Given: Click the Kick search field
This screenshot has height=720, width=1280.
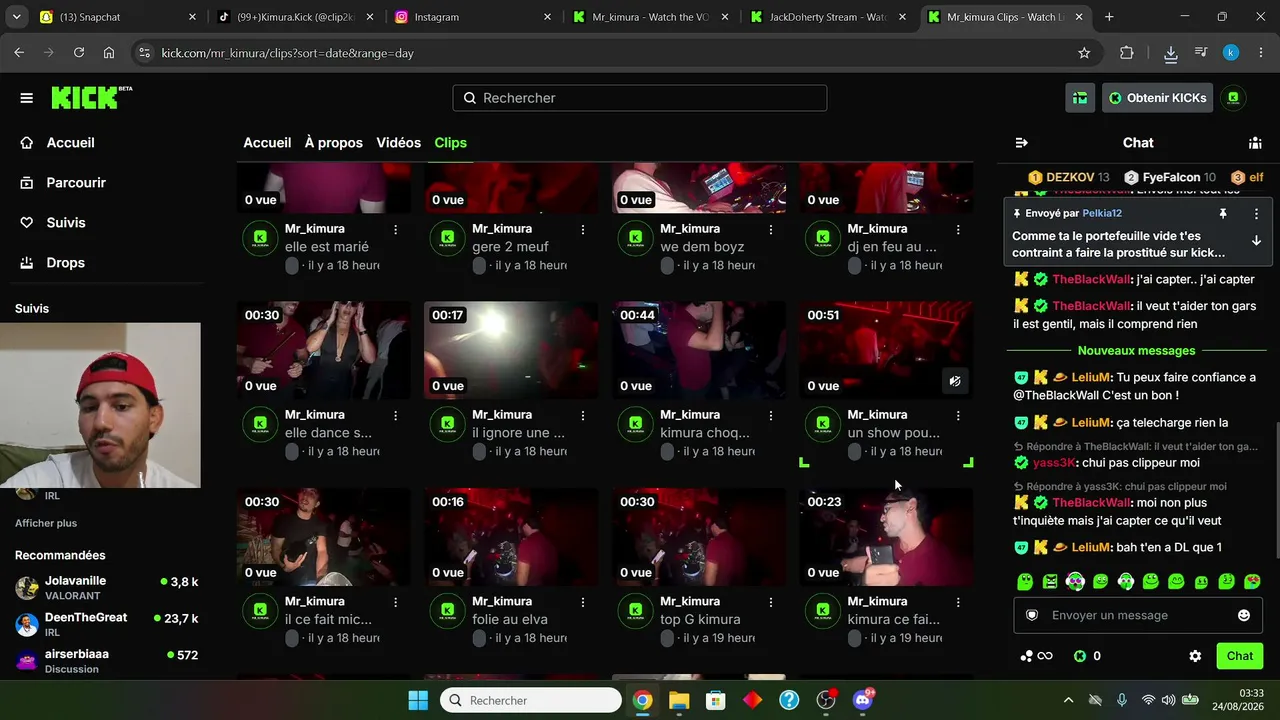Looking at the screenshot, I should pos(640,98).
